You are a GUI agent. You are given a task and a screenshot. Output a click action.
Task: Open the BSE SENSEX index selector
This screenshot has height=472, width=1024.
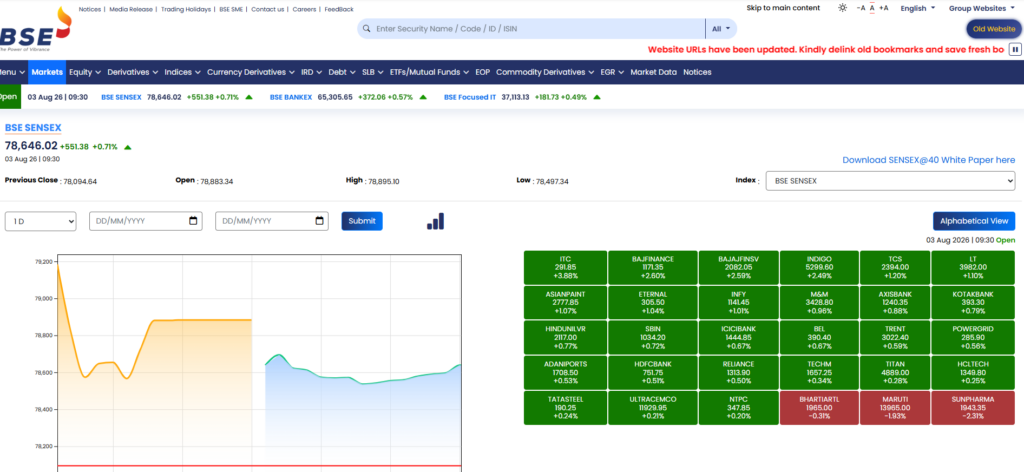(890, 180)
